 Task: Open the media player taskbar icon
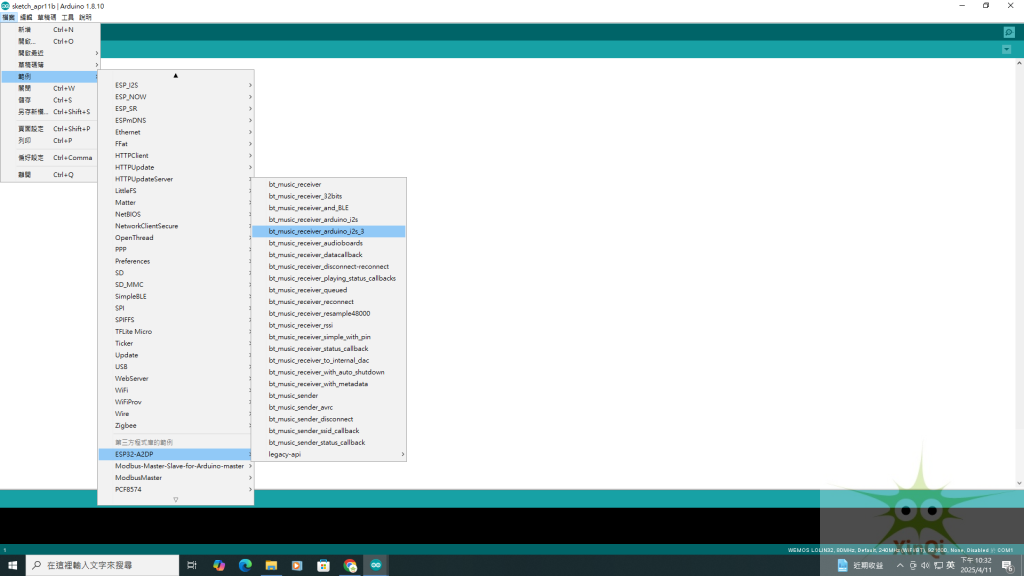tap(297, 565)
